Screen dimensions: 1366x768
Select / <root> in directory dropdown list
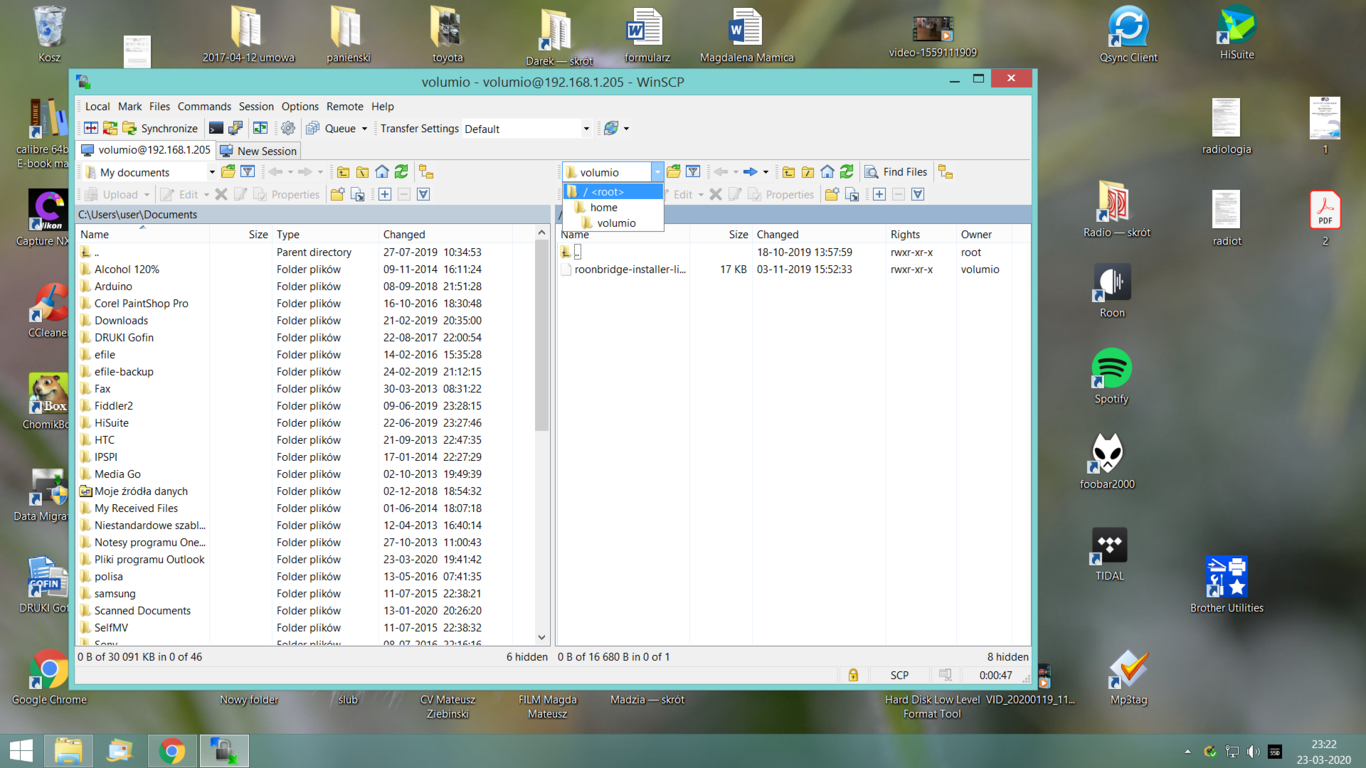pos(613,192)
